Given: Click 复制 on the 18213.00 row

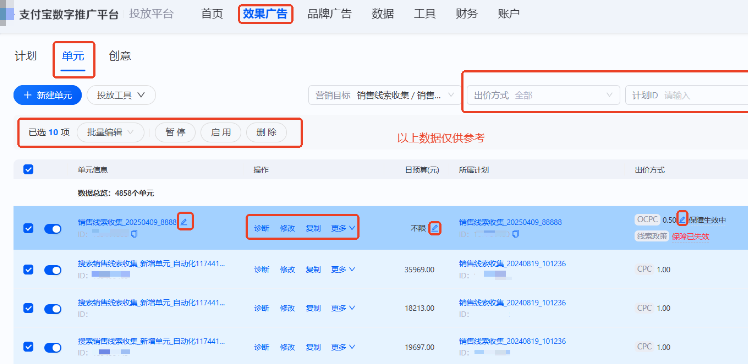Looking at the screenshot, I should (313, 309).
